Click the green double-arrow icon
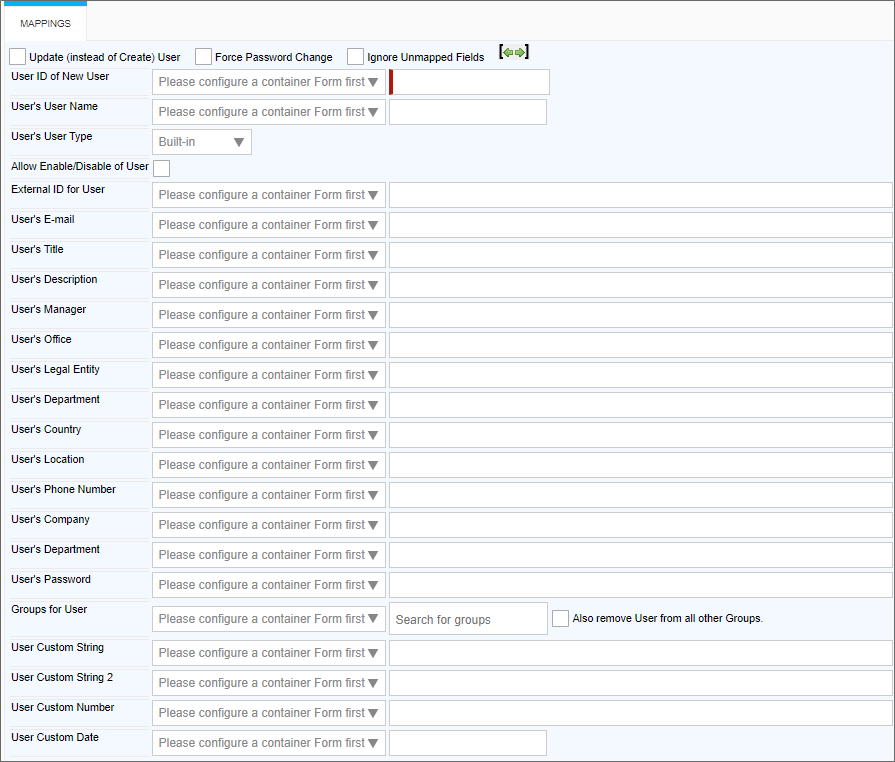Image resolution: width=895 pixels, height=762 pixels. coord(513,52)
